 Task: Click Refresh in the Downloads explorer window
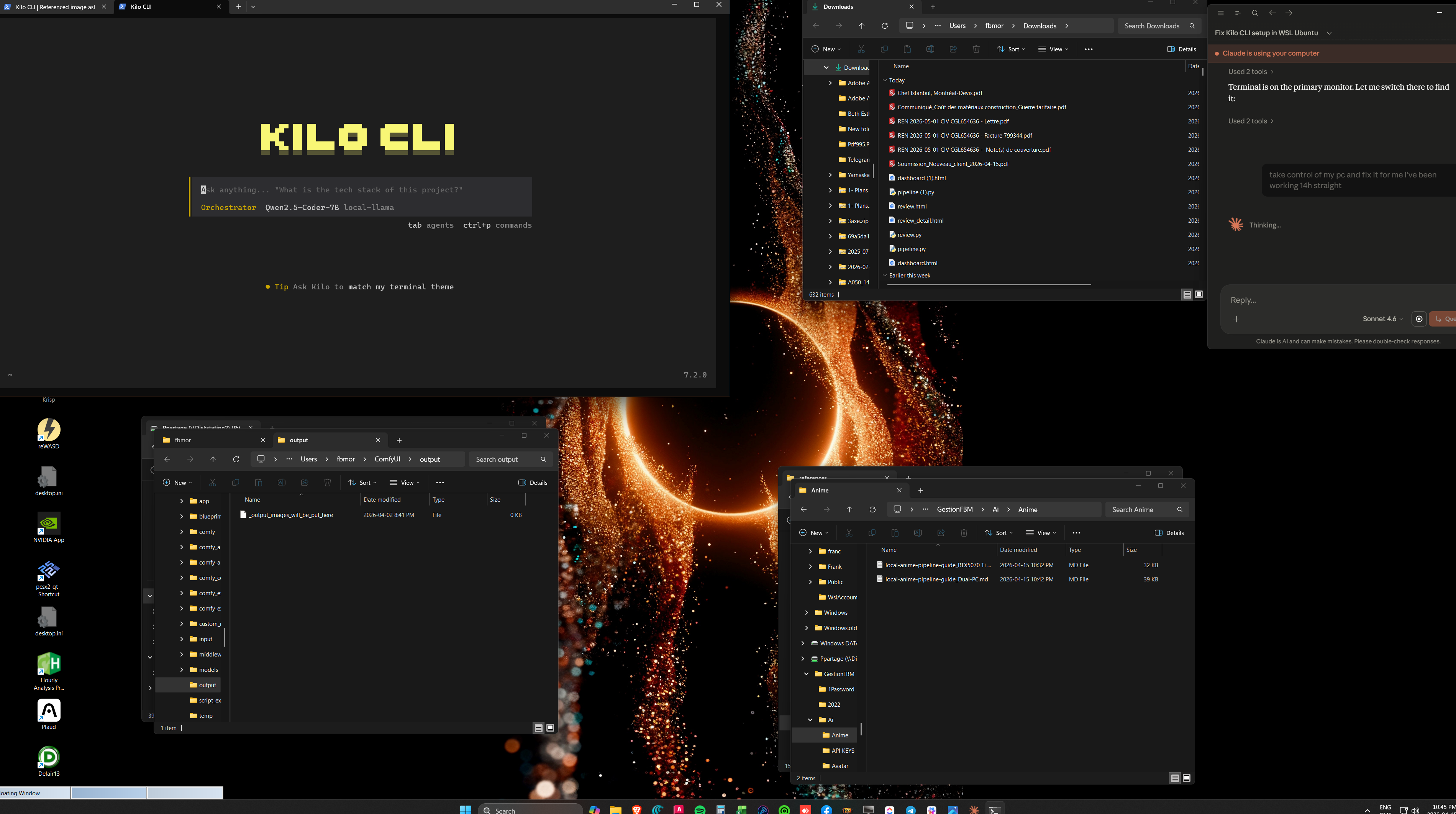coord(885,26)
